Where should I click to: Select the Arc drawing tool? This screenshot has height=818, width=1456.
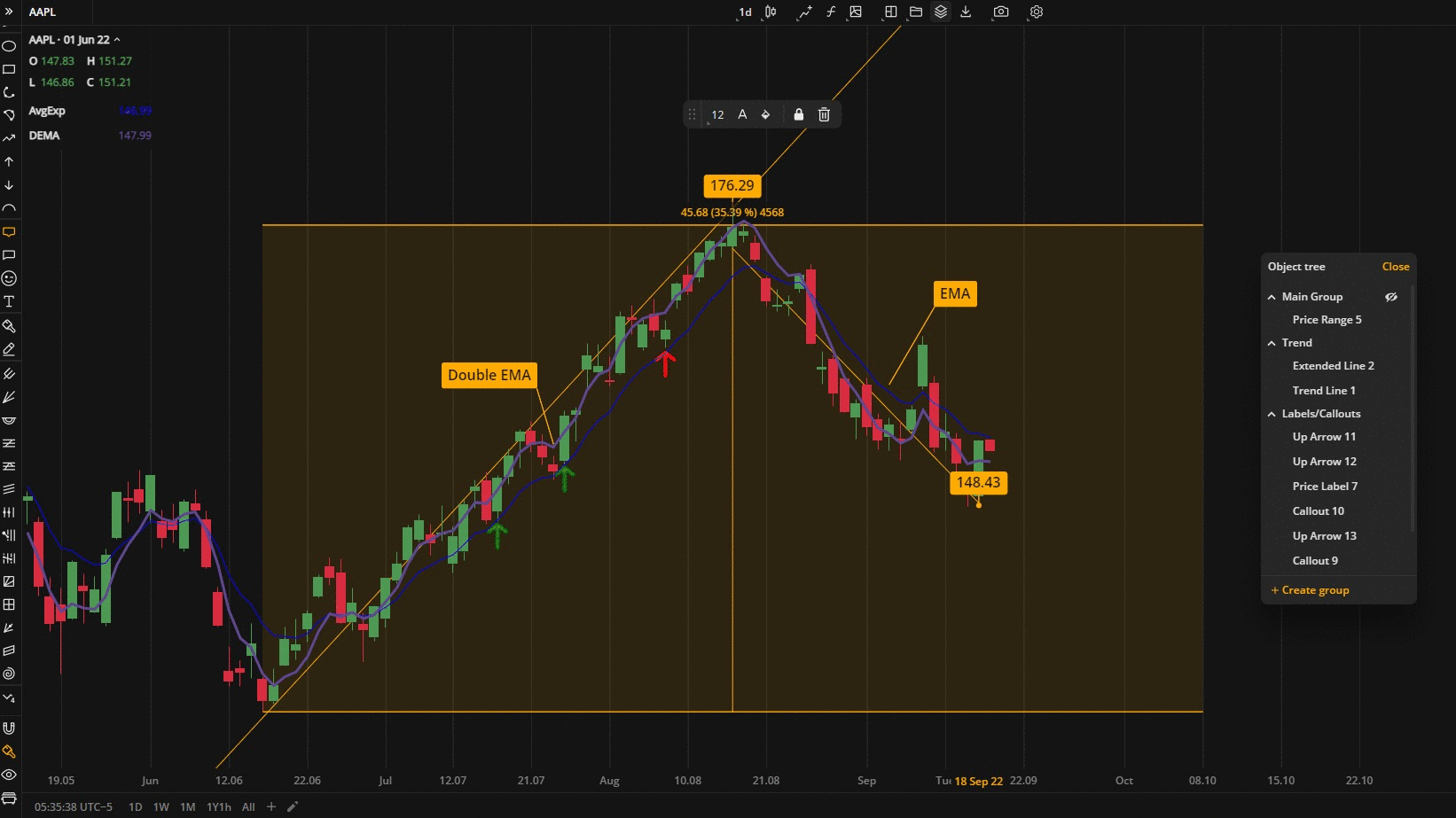pyautogui.click(x=9, y=208)
